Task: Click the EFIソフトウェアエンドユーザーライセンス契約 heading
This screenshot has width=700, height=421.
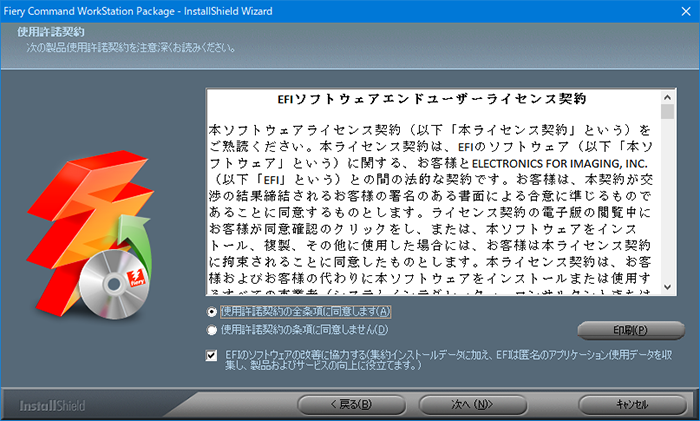Action: (x=432, y=99)
